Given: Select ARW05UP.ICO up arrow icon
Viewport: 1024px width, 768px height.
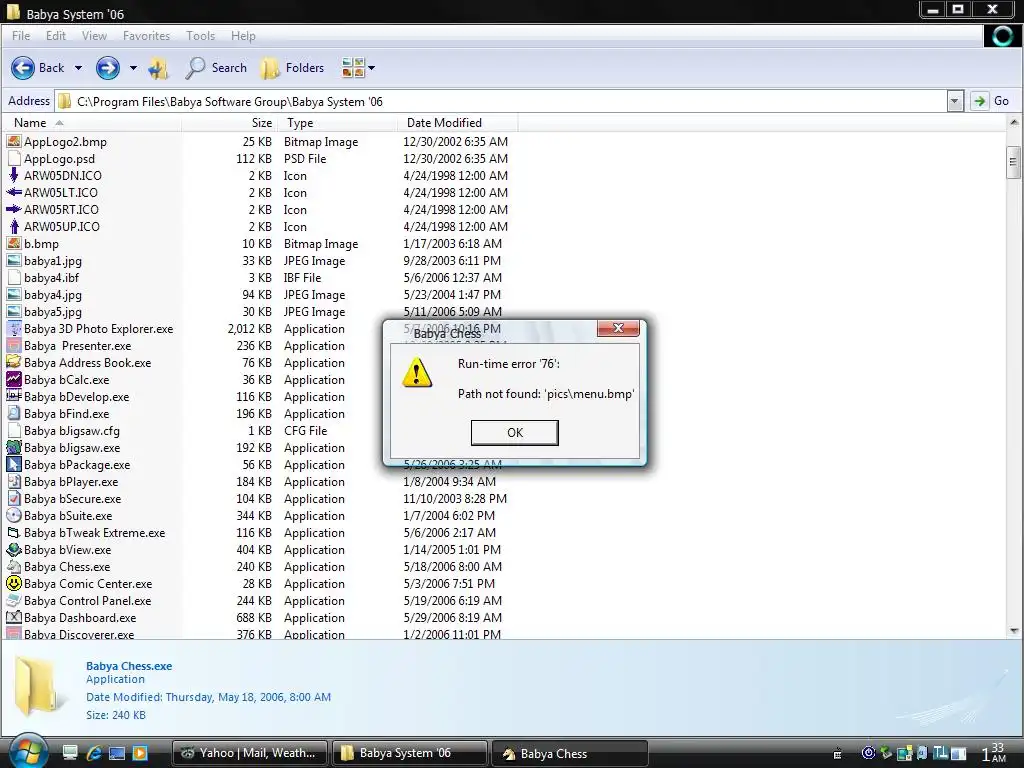Looking at the screenshot, I should 14,226.
